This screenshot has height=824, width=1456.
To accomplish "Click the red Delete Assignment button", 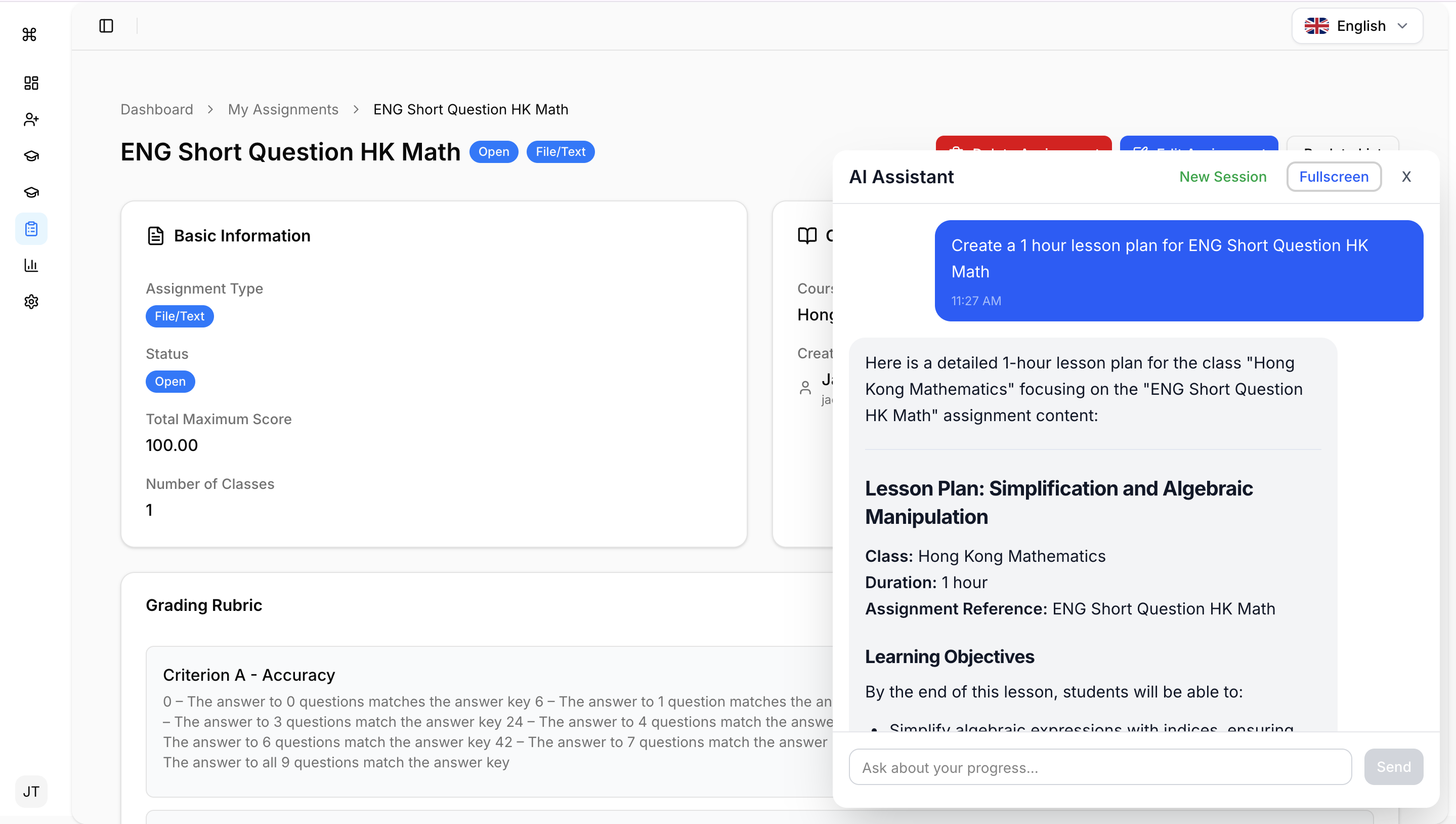I will (x=1023, y=144).
